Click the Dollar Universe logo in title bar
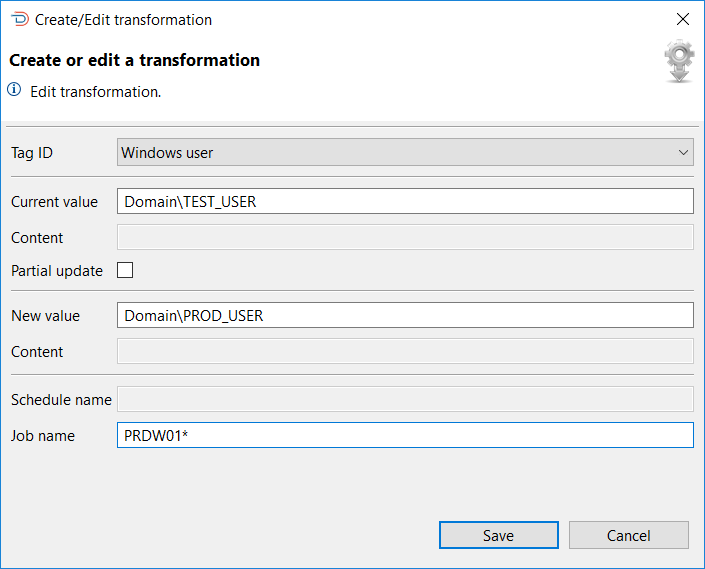Screen dimensions: 705x569 19,19
